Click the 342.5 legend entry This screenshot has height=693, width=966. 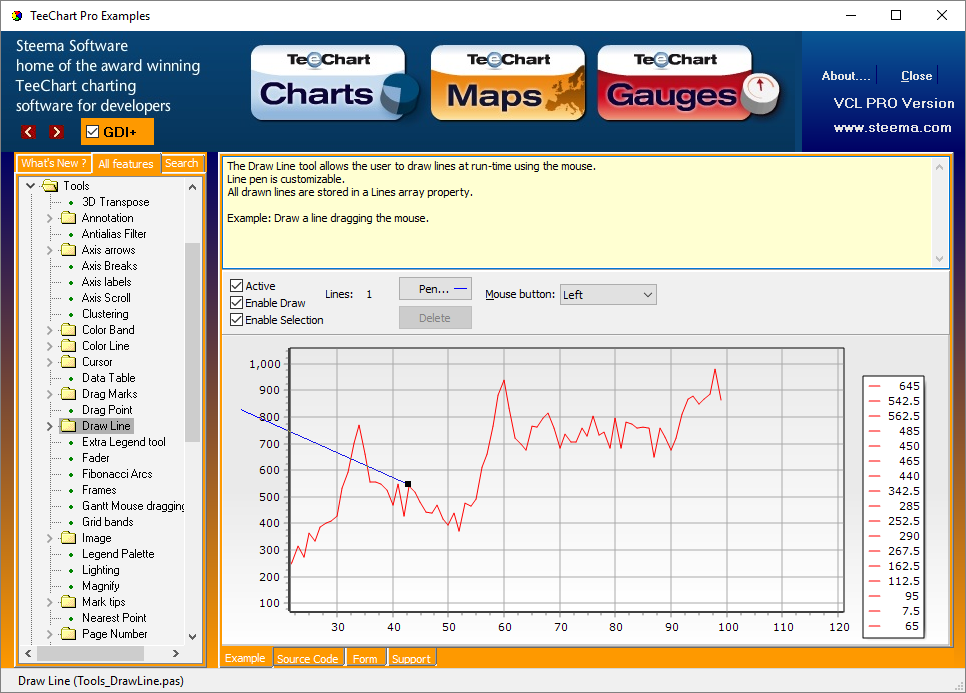893,491
